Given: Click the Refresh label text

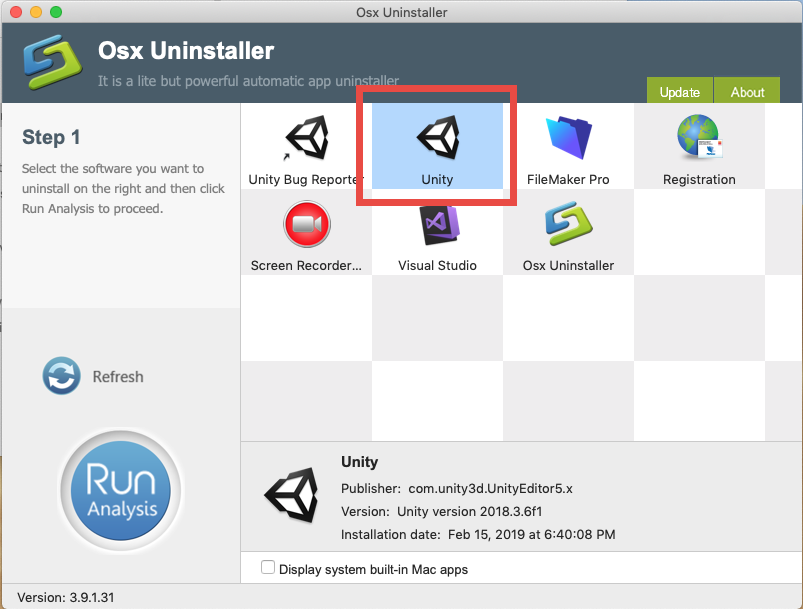Looking at the screenshot, I should pyautogui.click(x=117, y=377).
